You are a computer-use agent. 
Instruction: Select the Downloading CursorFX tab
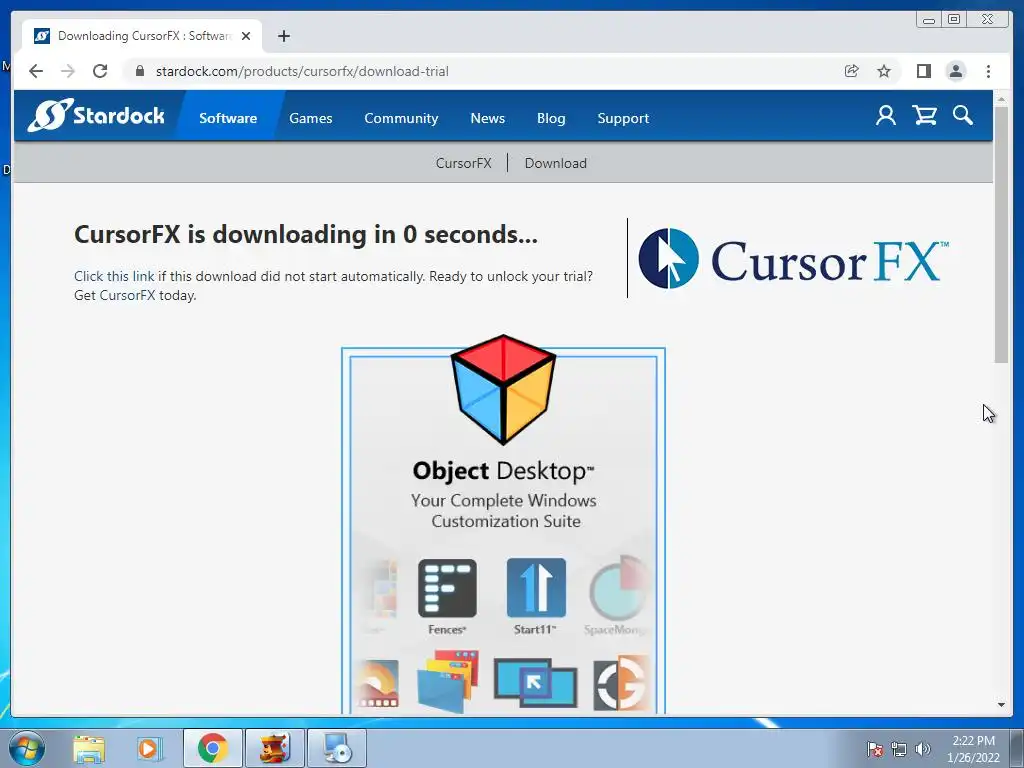click(x=142, y=36)
